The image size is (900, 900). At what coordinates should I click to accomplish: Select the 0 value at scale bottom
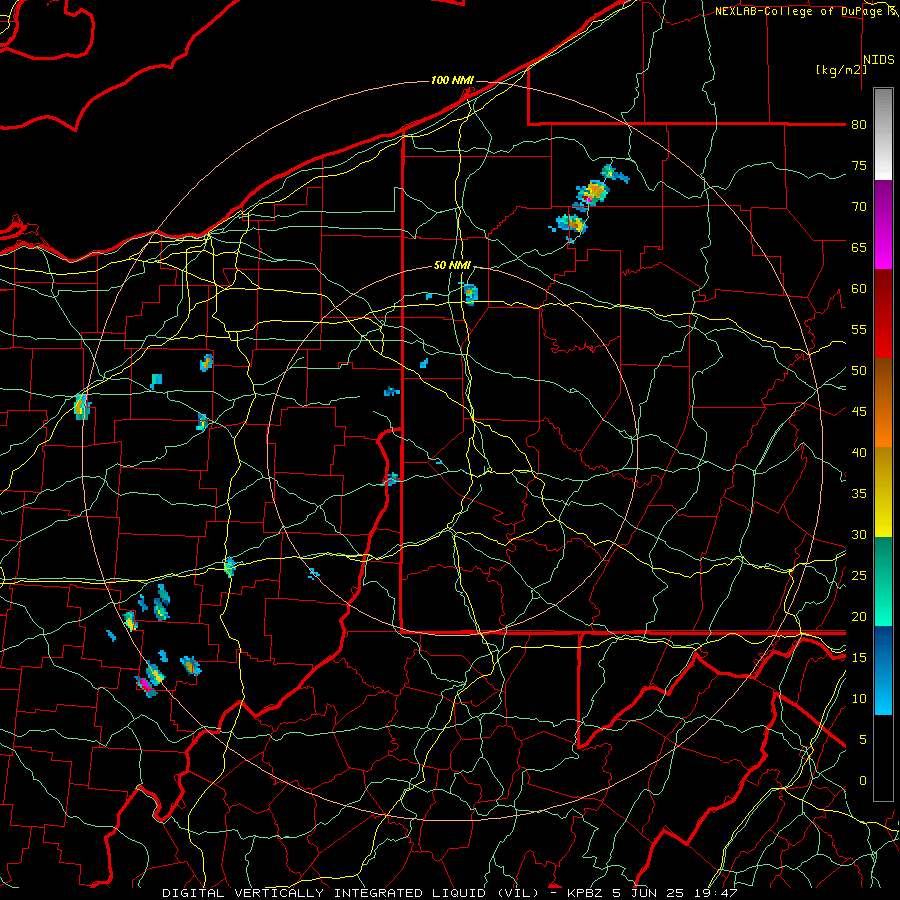[x=862, y=781]
